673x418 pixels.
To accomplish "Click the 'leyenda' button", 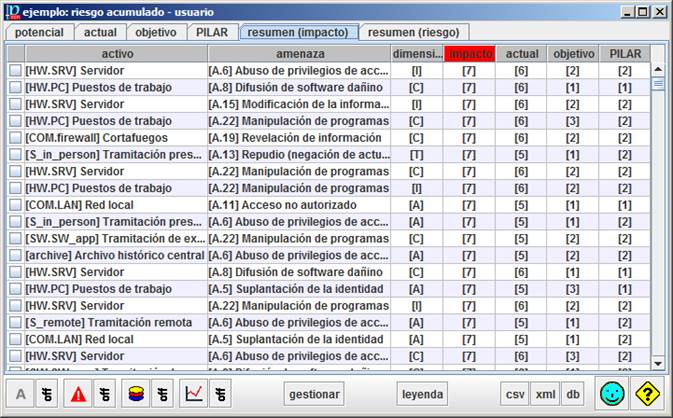I will 423,394.
